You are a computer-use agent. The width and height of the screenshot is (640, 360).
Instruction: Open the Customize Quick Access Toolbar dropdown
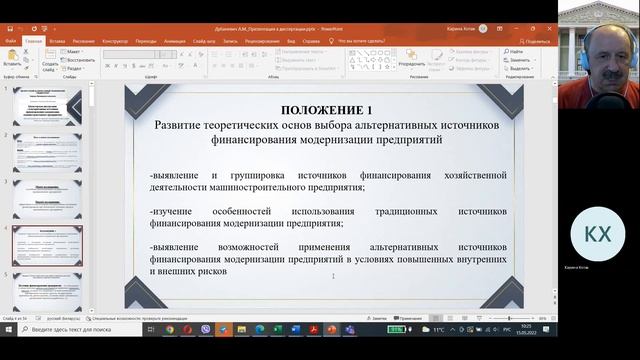pyautogui.click(x=55, y=29)
